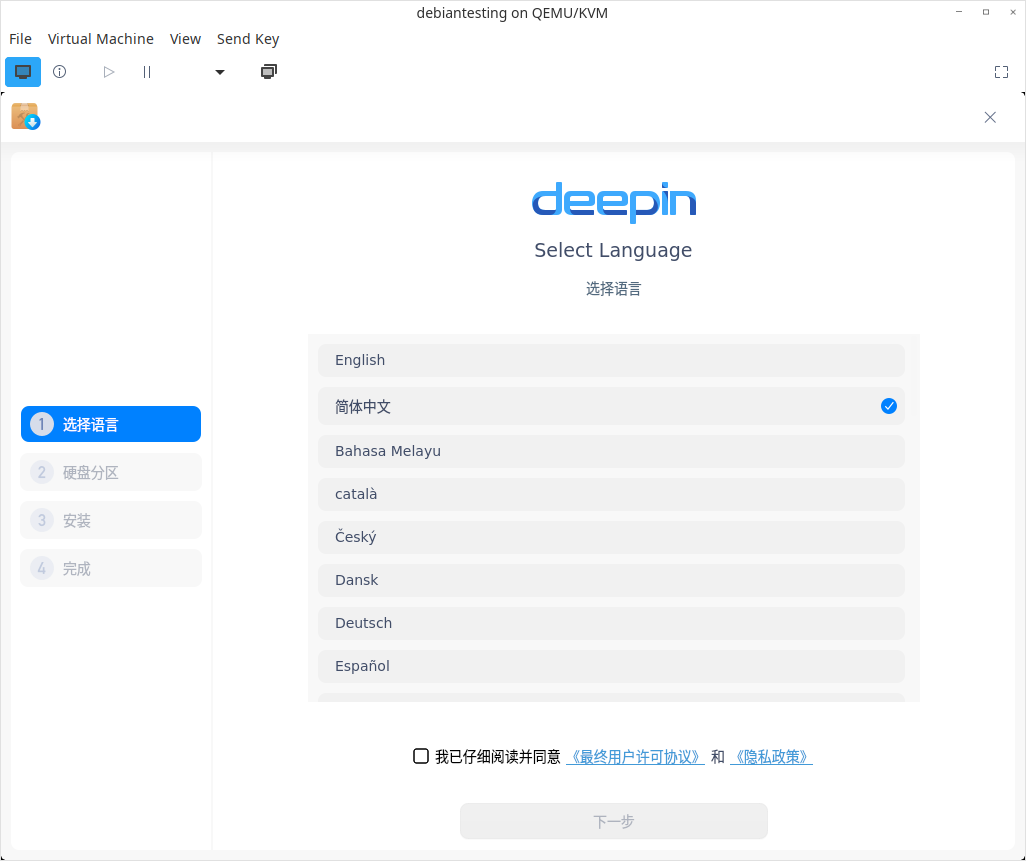1026x861 pixels.
Task: Select English language
Action: pos(611,360)
